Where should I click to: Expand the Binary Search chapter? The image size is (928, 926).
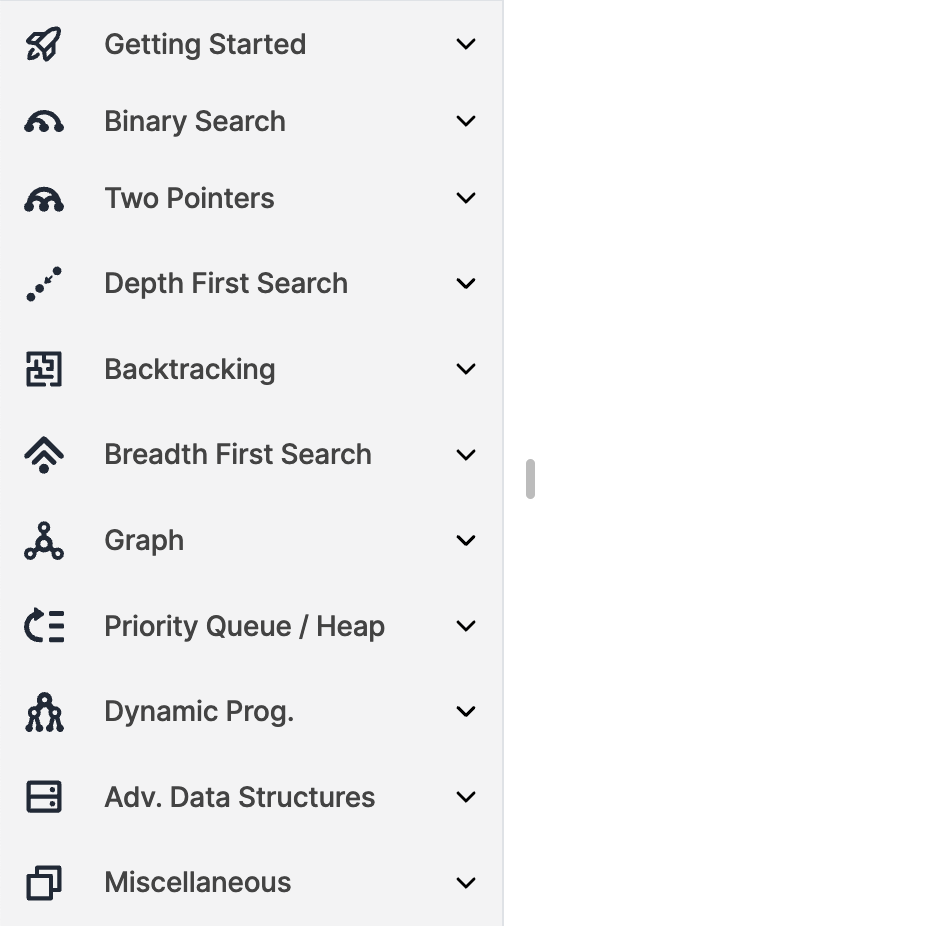pyautogui.click(x=466, y=120)
